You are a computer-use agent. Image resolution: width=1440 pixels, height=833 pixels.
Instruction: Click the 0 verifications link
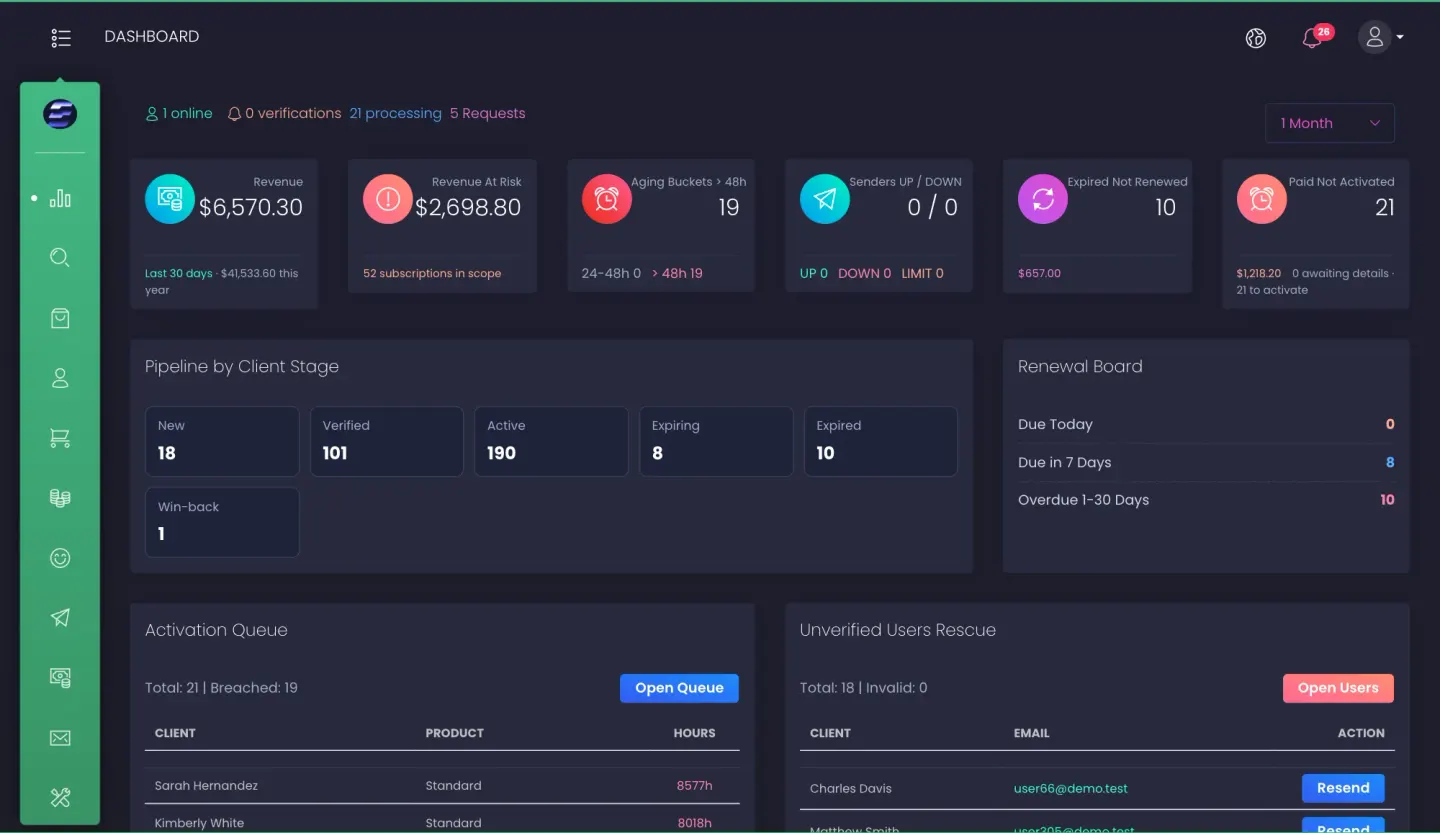285,114
